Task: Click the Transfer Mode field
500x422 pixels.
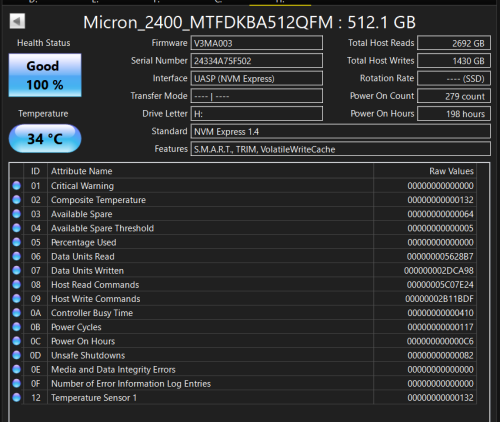Action: tap(257, 96)
